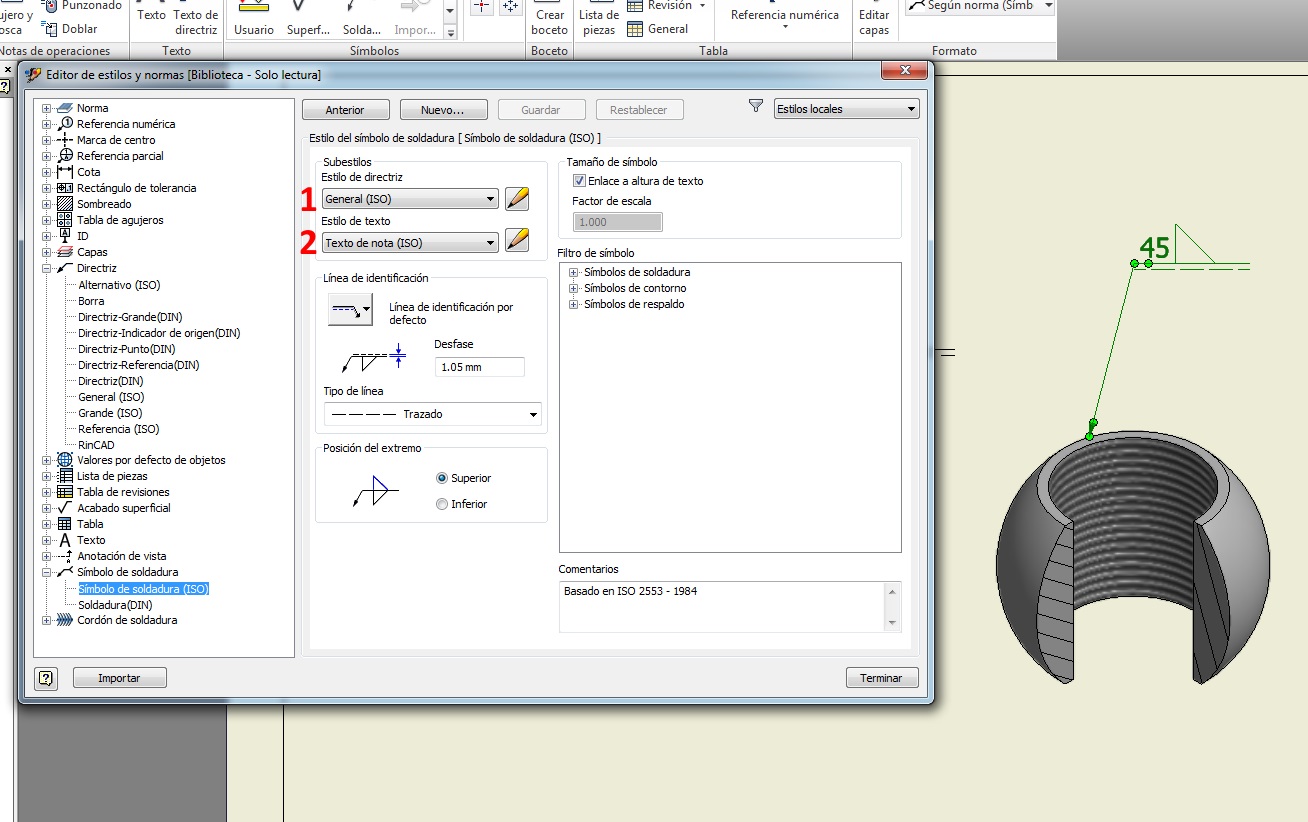Select the Inferior end position option
1308x822 pixels.
pos(442,504)
